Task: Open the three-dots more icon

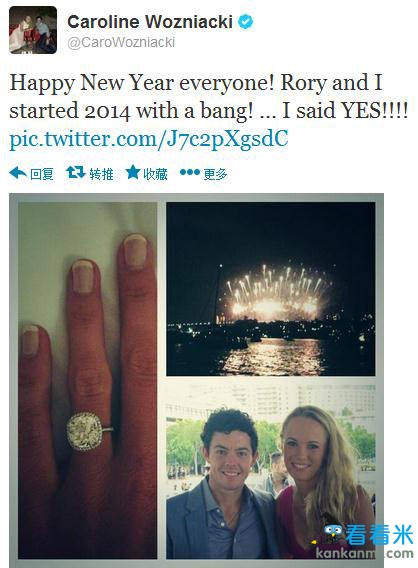Action: coord(189,172)
